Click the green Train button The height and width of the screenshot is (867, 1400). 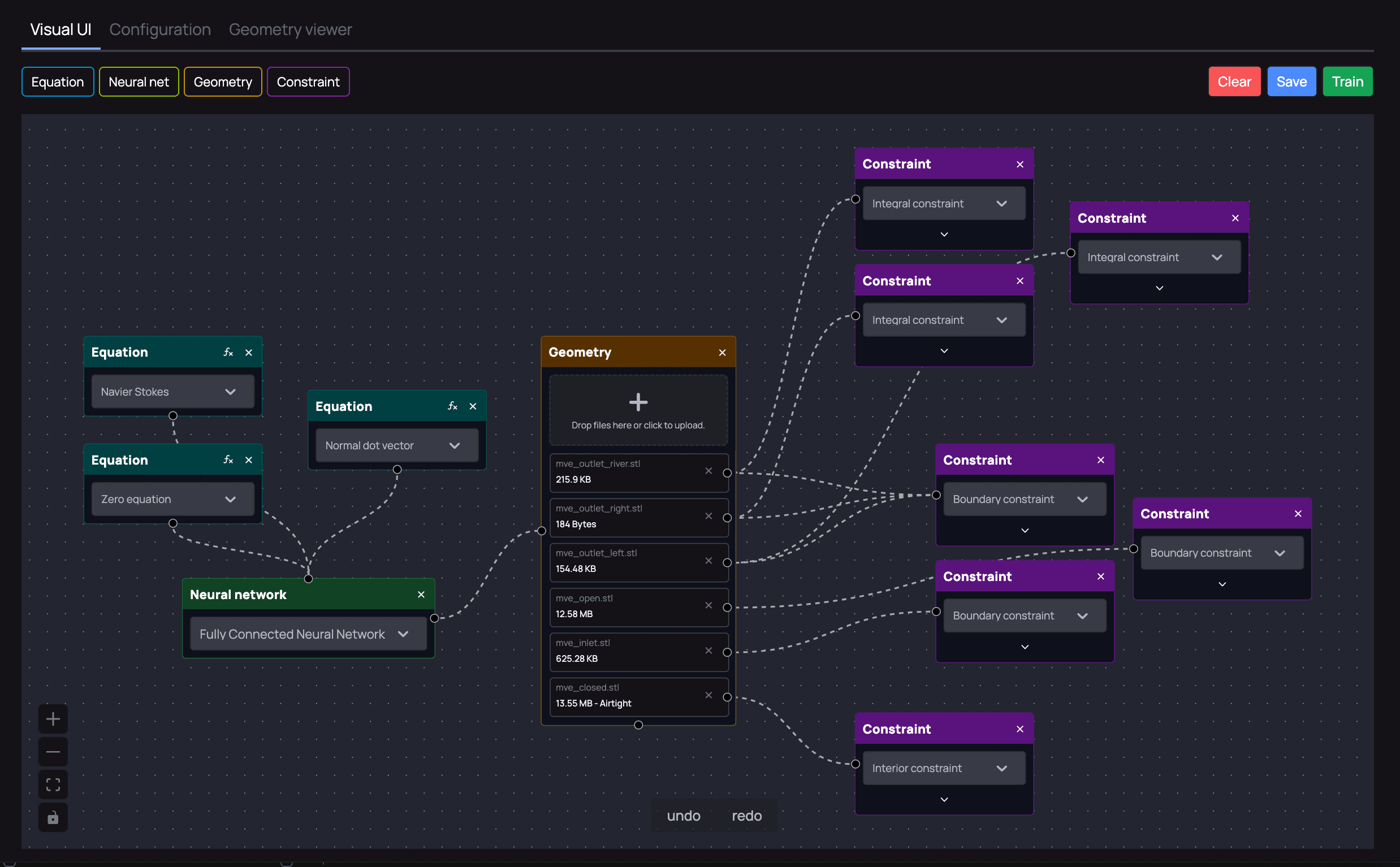pos(1347,81)
